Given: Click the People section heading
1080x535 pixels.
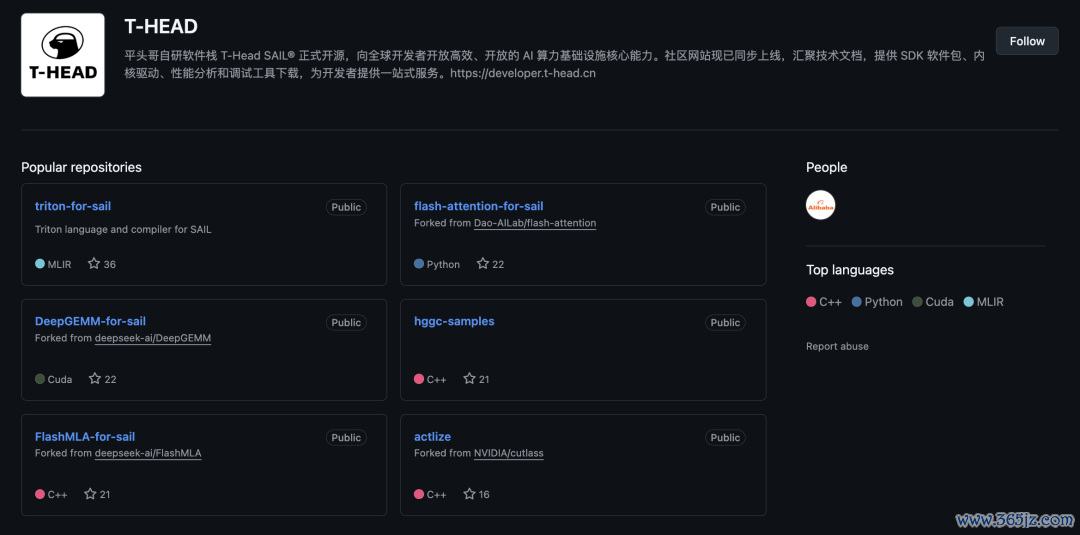Looking at the screenshot, I should click(x=827, y=167).
